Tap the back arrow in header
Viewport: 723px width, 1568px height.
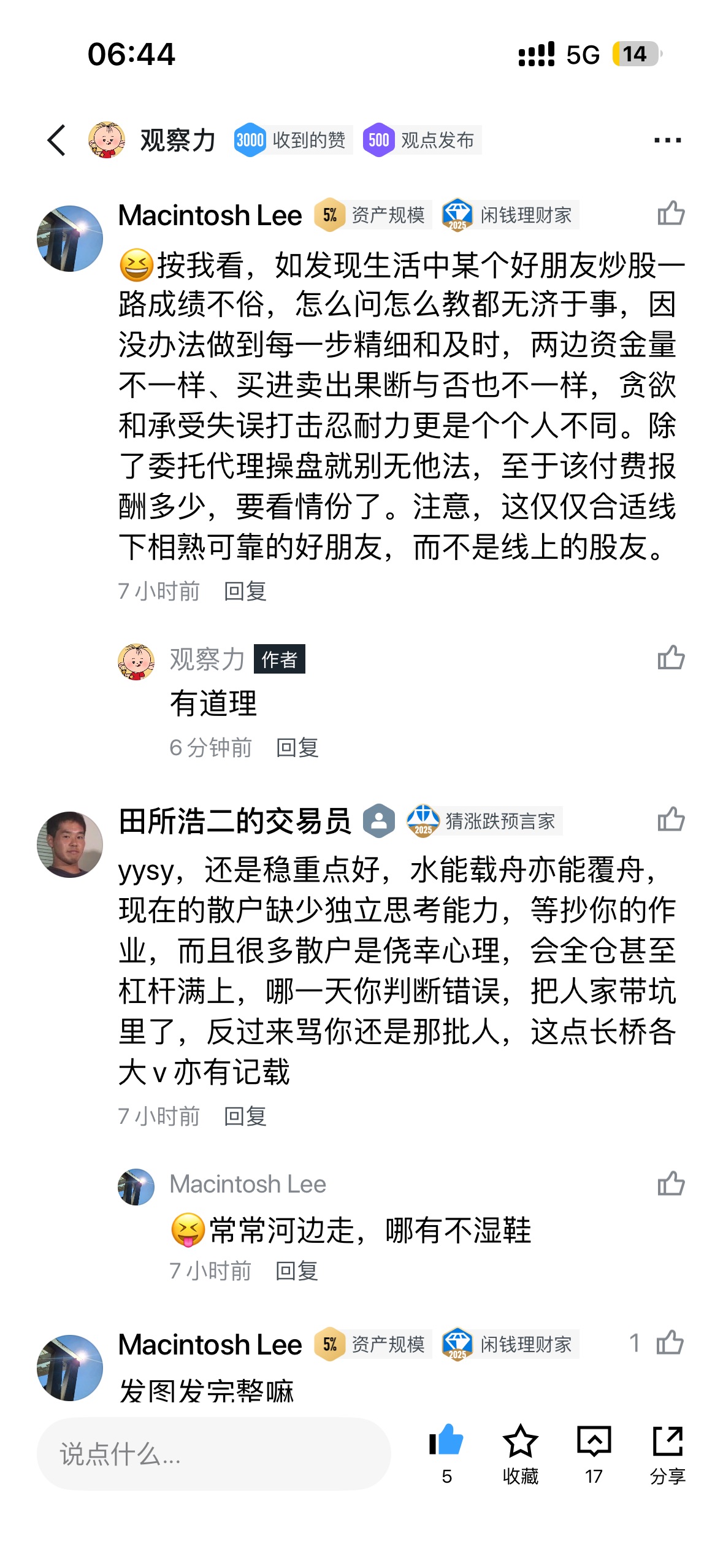point(56,140)
